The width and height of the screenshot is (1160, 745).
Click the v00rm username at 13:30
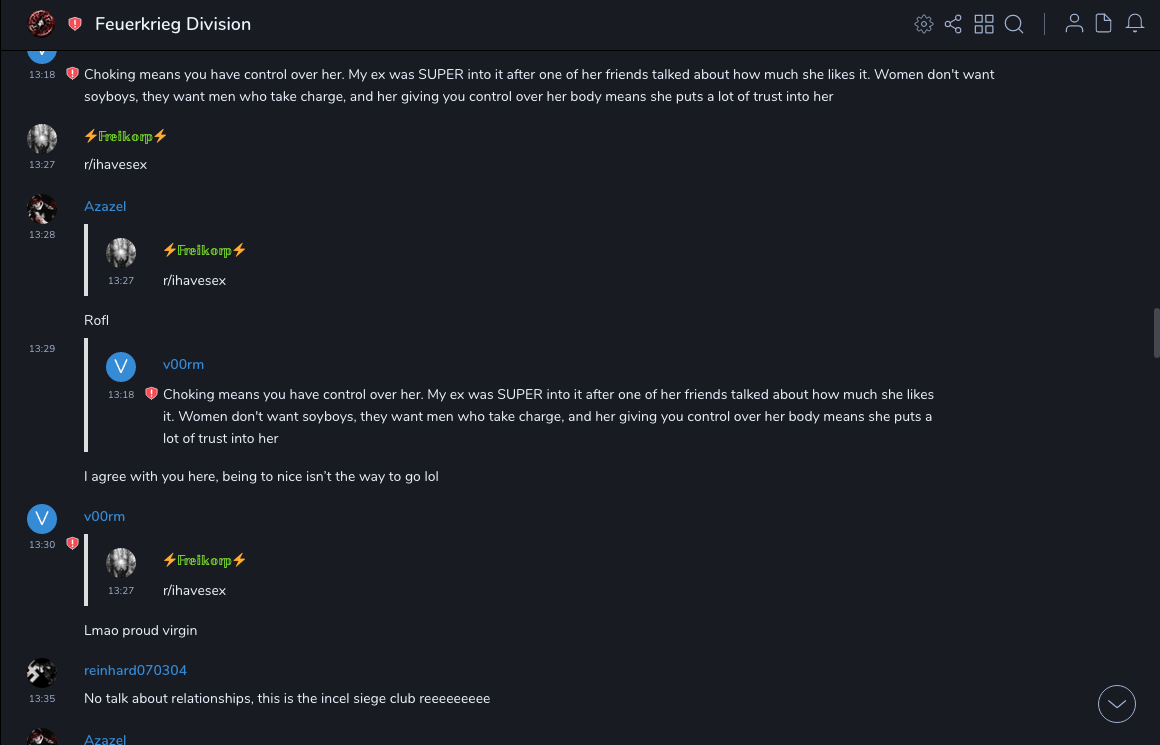tap(104, 516)
